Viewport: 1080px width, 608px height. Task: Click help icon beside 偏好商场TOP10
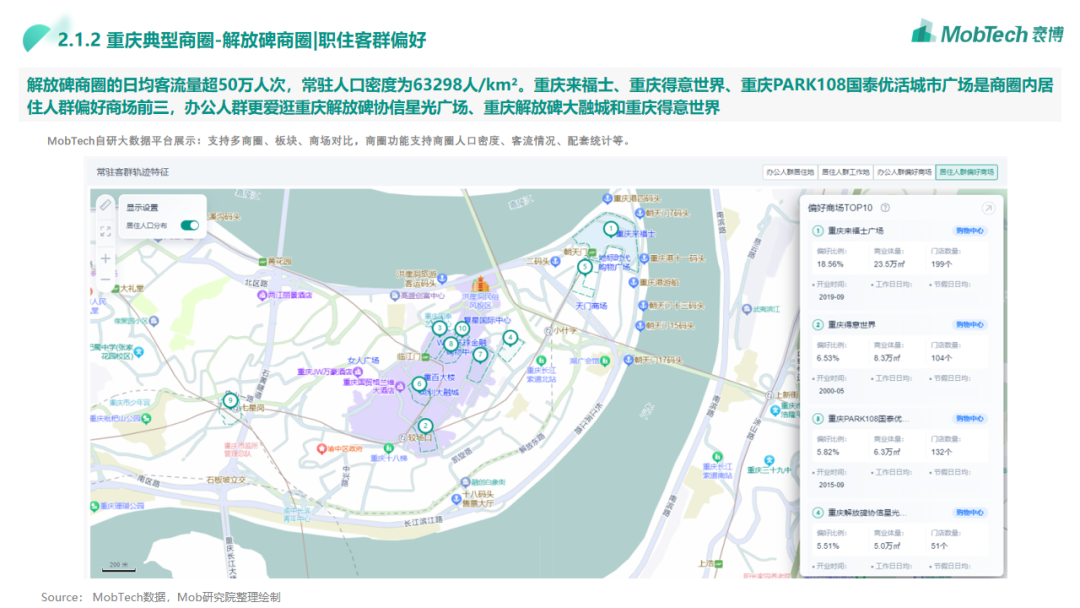coord(886,207)
